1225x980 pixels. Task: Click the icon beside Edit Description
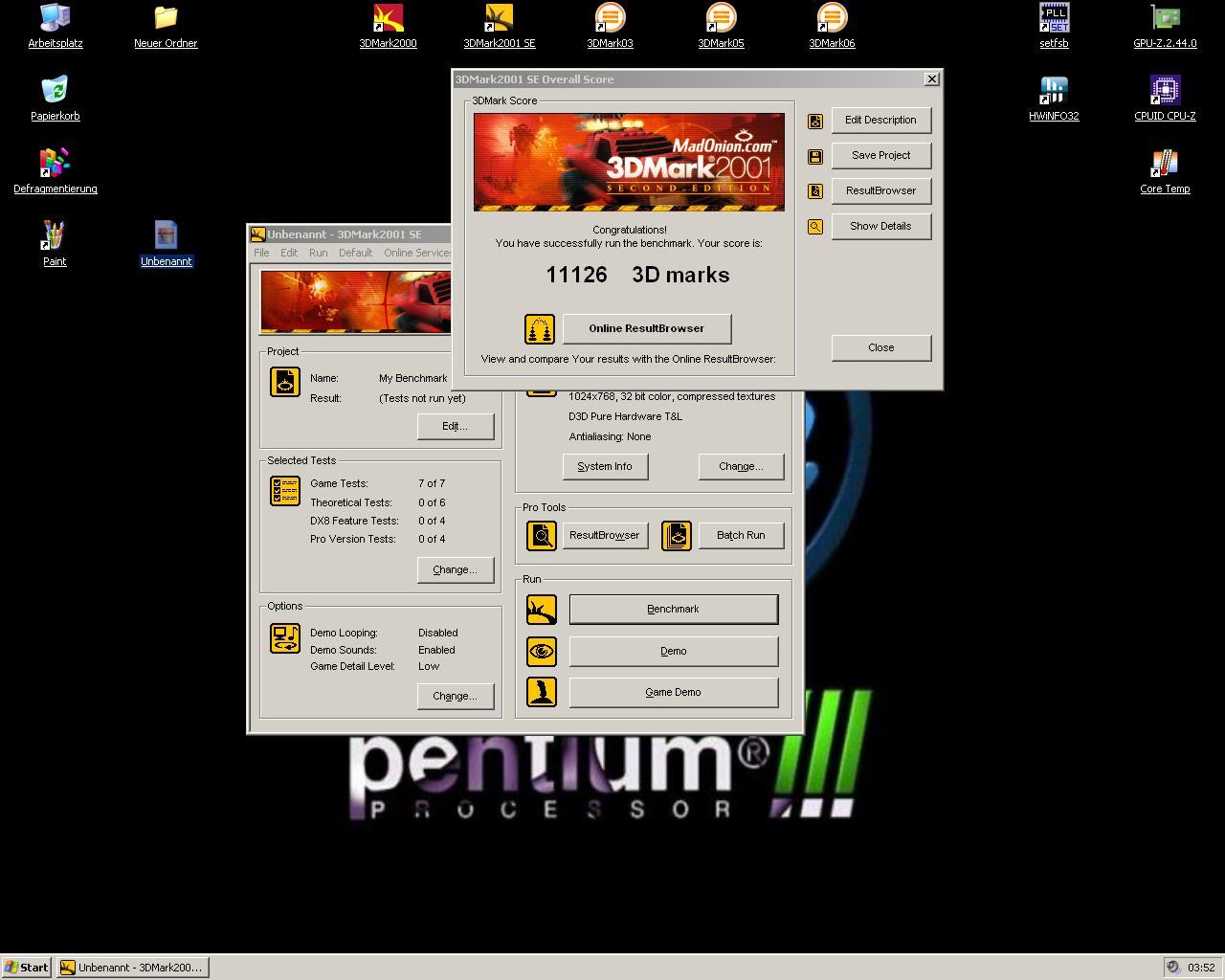point(815,121)
